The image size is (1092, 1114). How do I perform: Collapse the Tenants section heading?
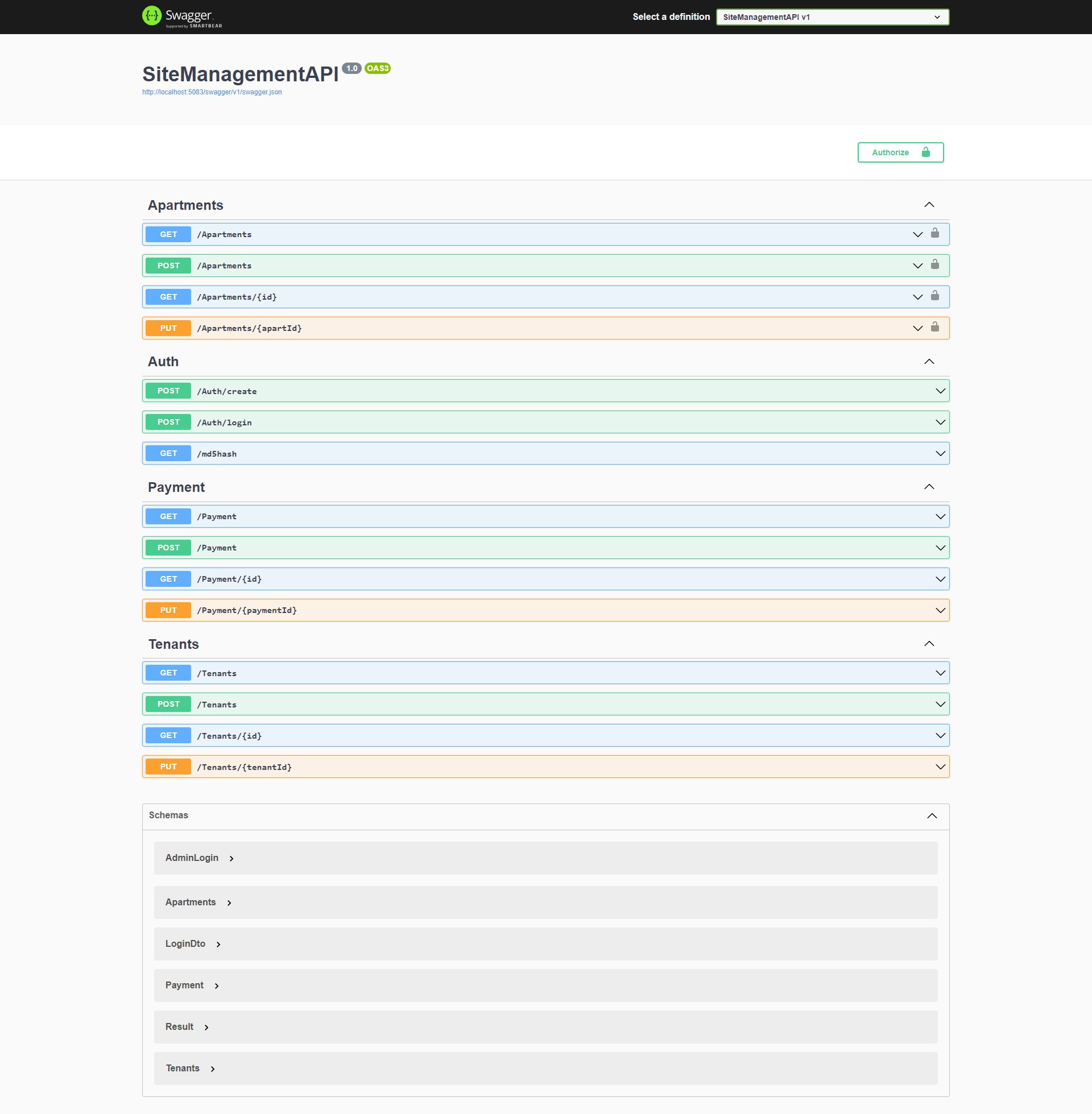click(x=173, y=644)
